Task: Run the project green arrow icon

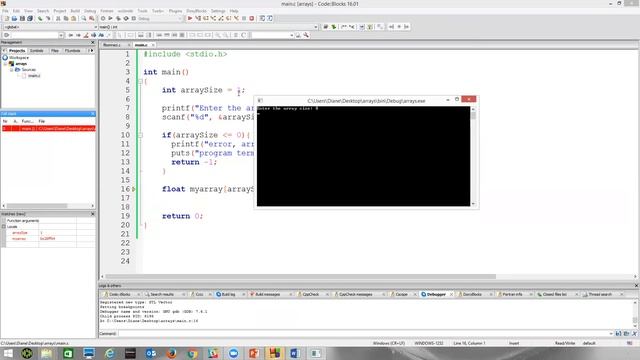Action: point(110,18)
